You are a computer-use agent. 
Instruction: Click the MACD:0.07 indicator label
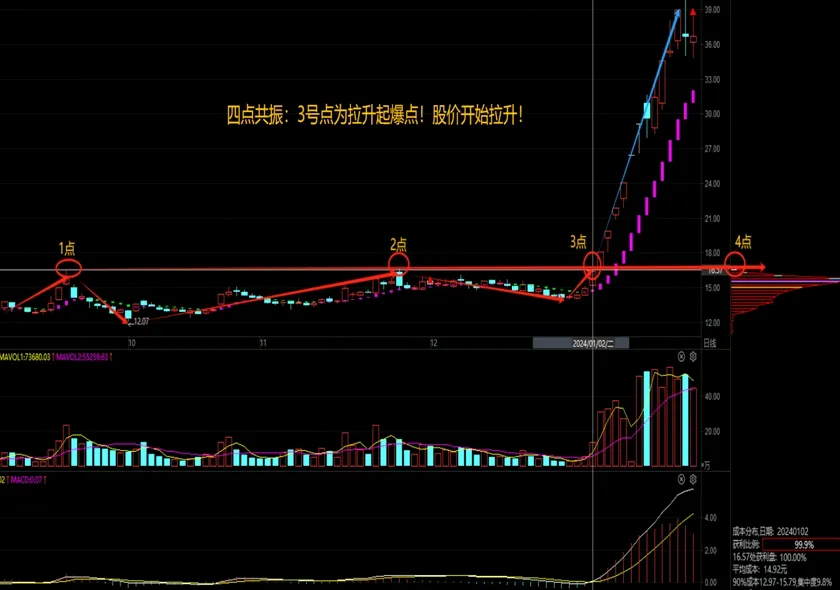coord(25,480)
